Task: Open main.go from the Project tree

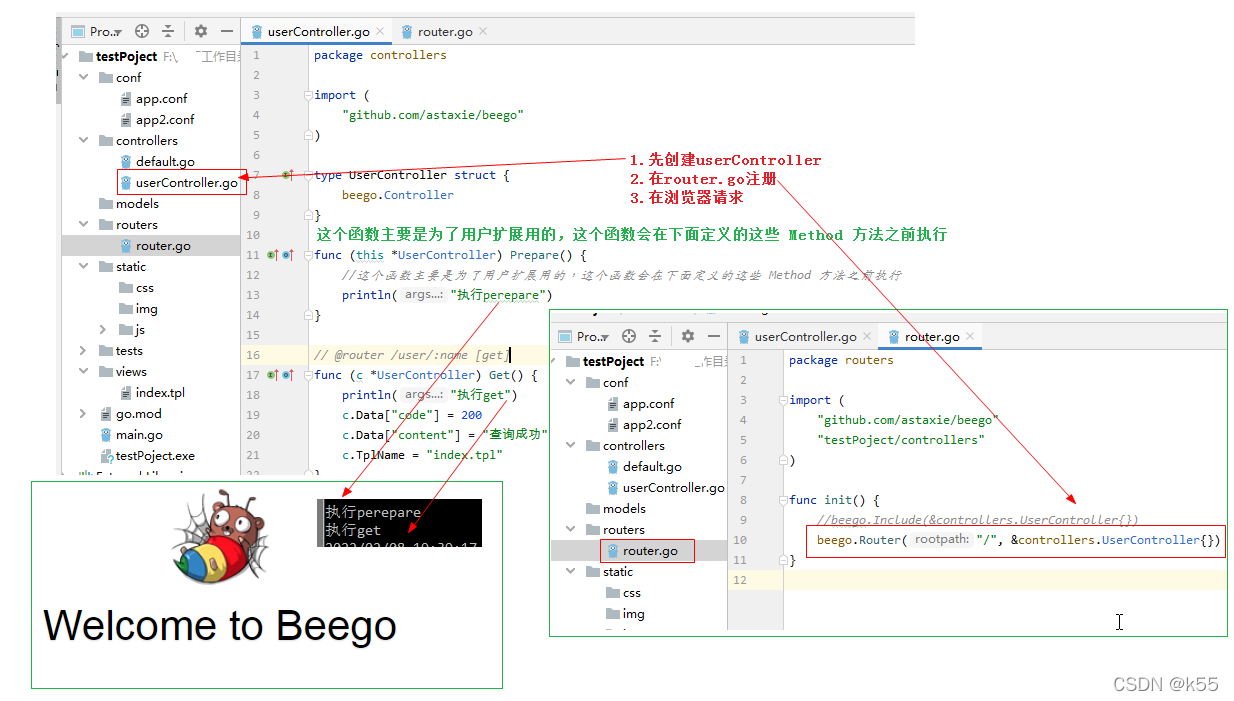Action: [136, 434]
